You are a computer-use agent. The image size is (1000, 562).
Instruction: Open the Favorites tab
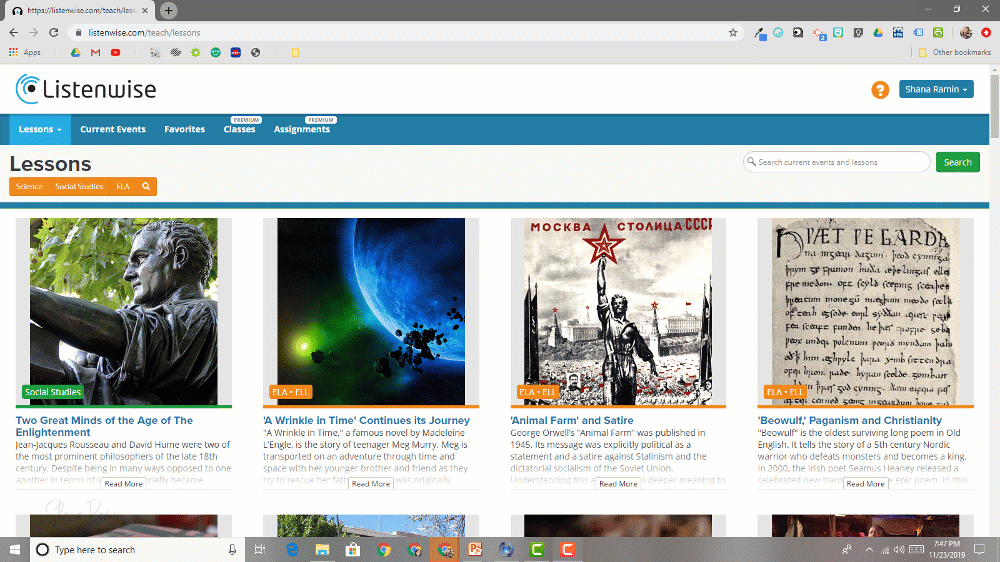point(184,129)
